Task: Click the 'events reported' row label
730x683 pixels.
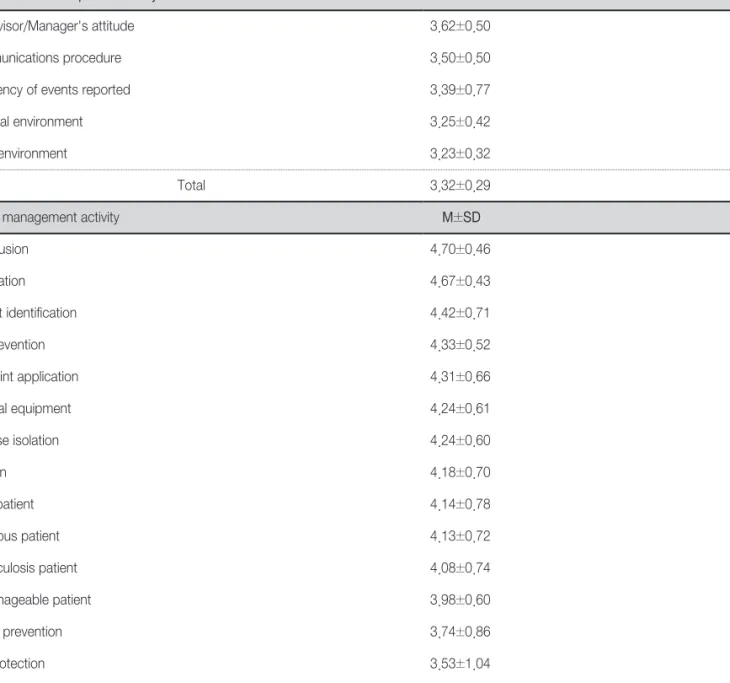Action: [x=86, y=90]
